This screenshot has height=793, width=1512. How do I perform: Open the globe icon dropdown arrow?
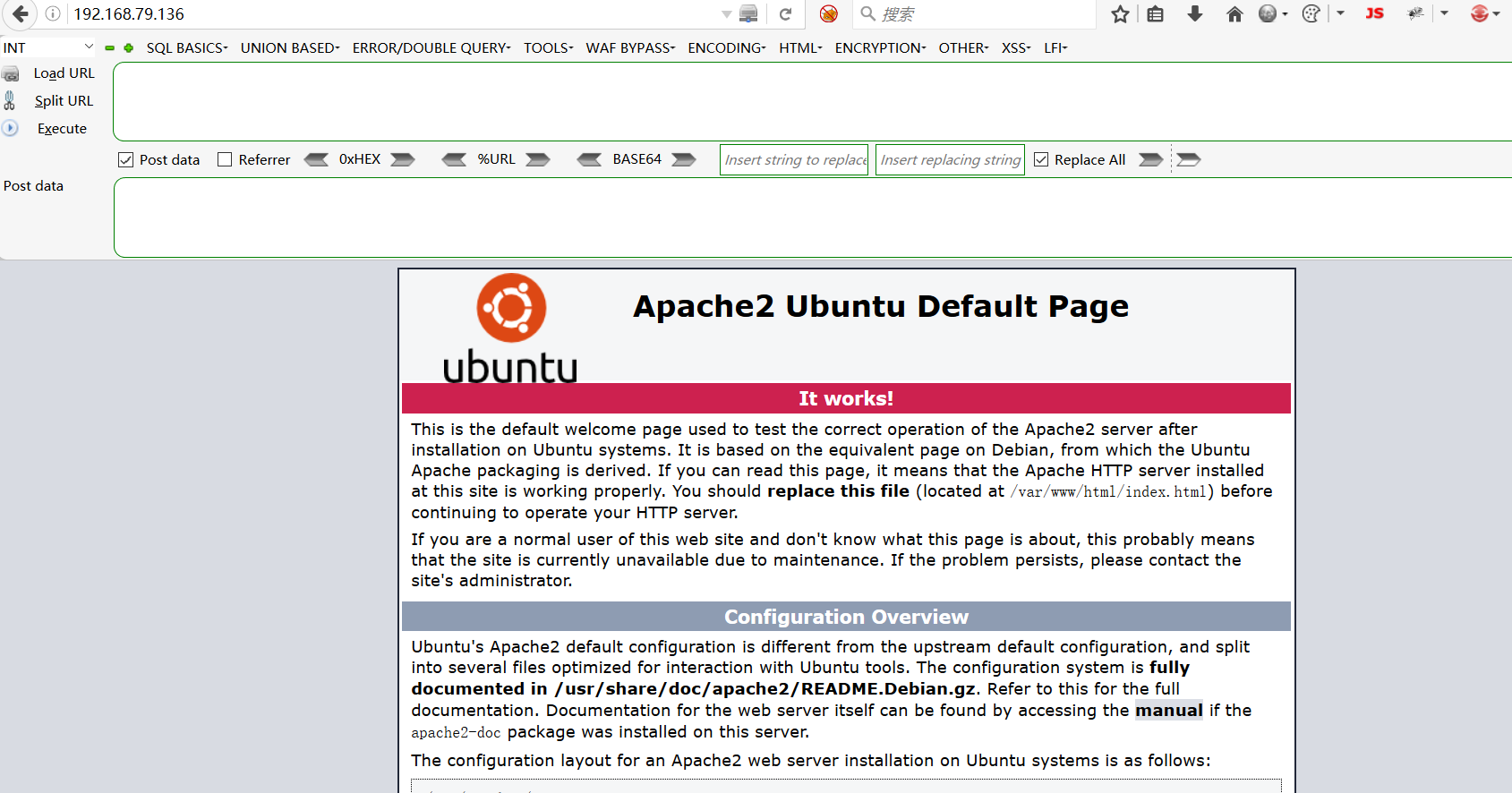pyautogui.click(x=1285, y=14)
